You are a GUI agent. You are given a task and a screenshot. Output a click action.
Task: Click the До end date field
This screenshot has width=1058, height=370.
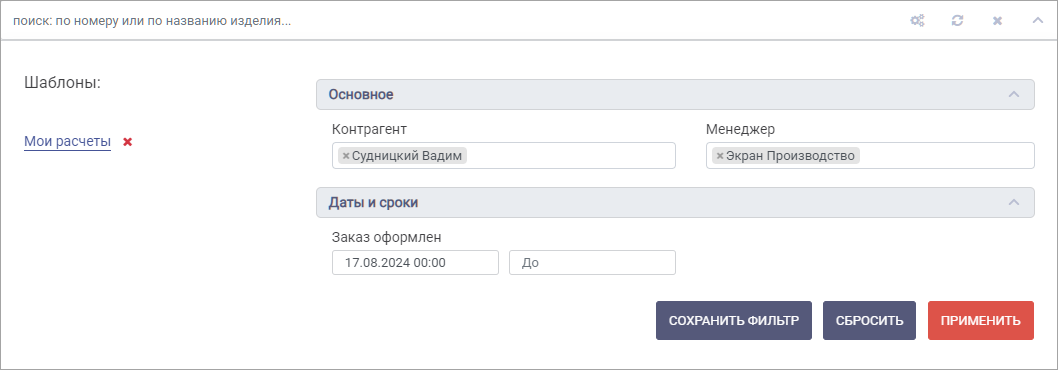tap(592, 263)
